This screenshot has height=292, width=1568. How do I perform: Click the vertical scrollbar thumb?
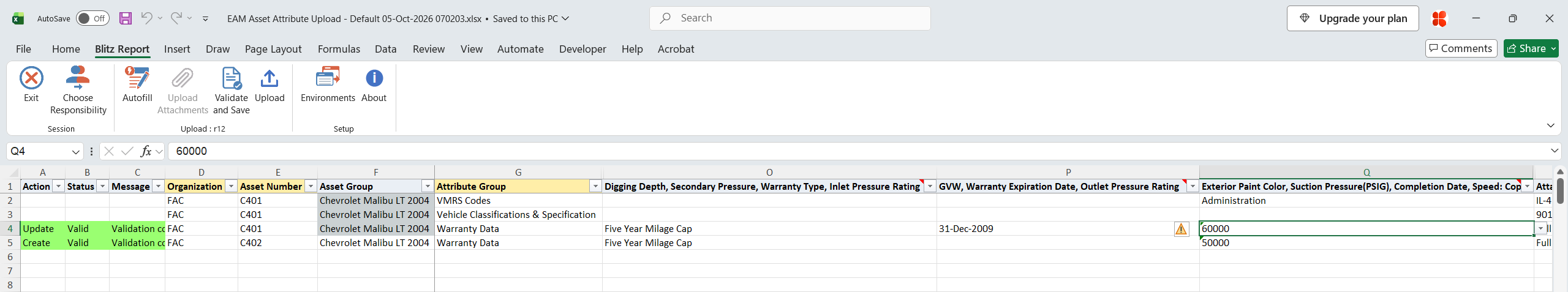(1560, 191)
